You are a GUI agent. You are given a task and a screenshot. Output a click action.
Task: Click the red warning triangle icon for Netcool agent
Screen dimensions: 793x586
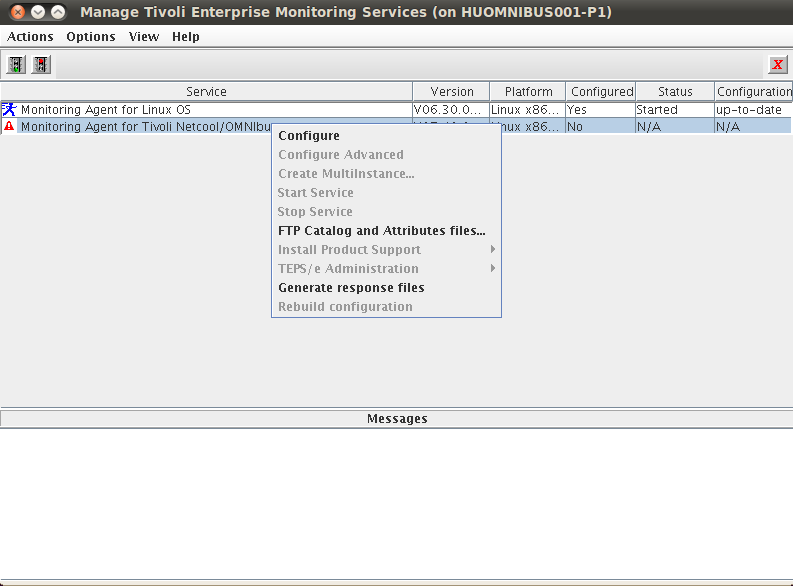(9, 126)
